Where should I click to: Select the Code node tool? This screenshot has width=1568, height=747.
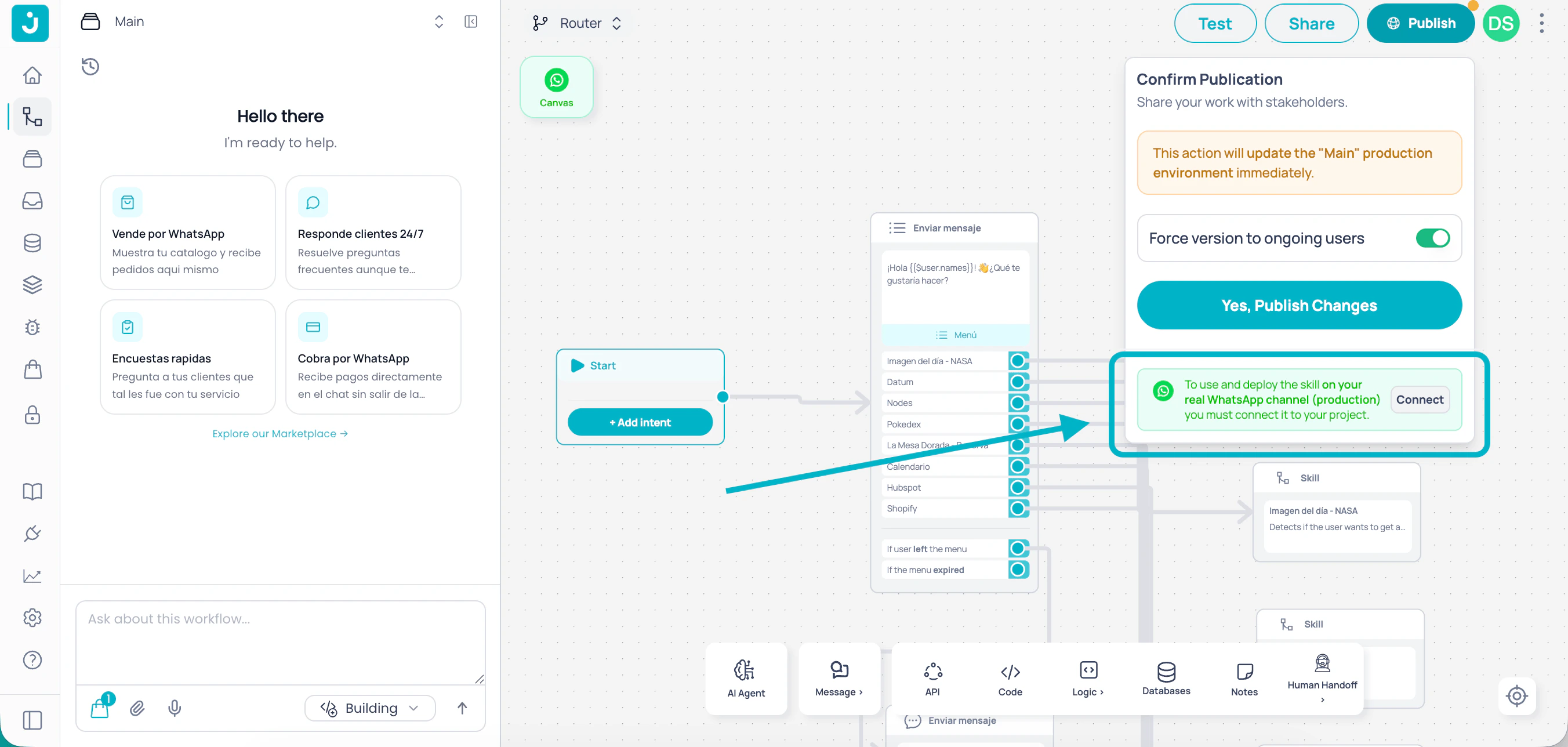click(1009, 677)
